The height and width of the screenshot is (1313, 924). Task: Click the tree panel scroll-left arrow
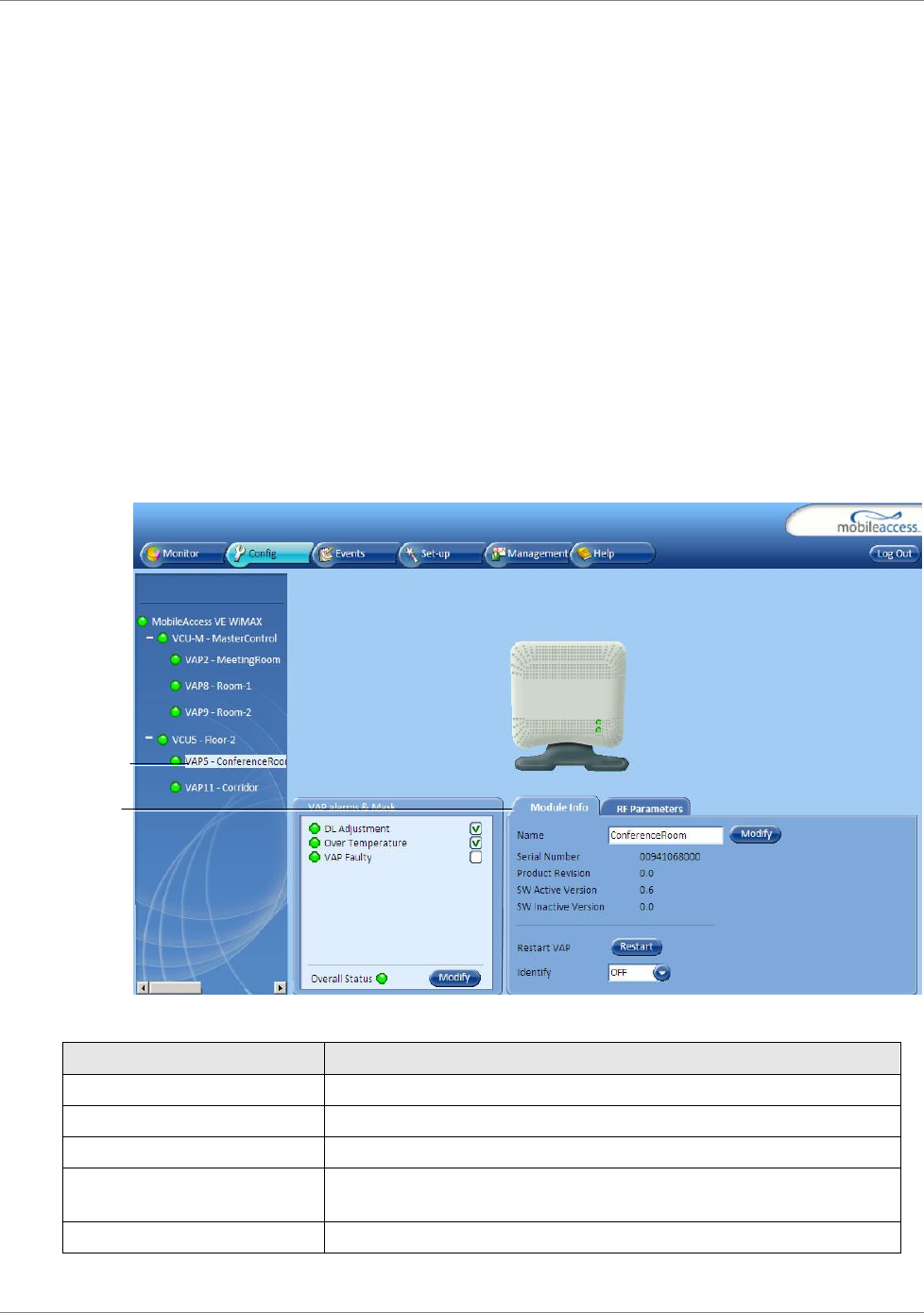point(144,988)
